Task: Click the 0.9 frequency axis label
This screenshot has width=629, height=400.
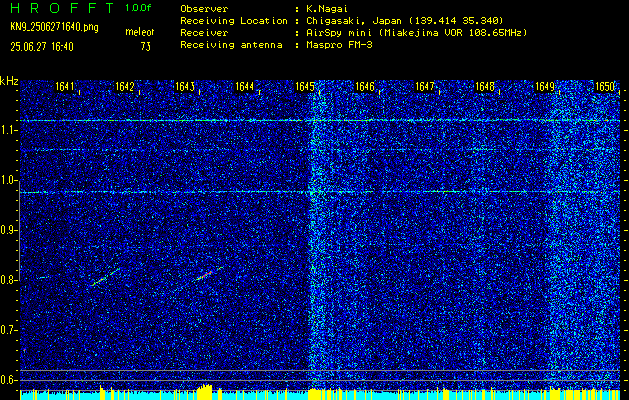Action: 8,230
